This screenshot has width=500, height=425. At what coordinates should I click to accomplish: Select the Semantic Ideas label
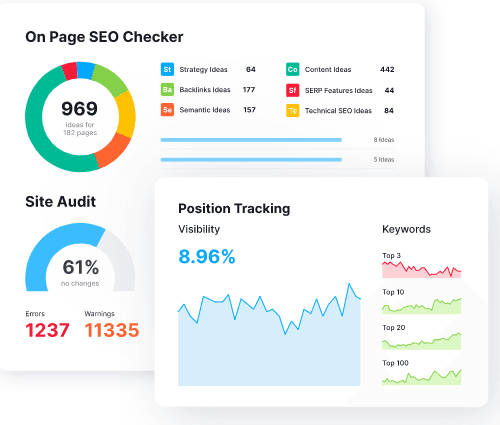[x=205, y=110]
